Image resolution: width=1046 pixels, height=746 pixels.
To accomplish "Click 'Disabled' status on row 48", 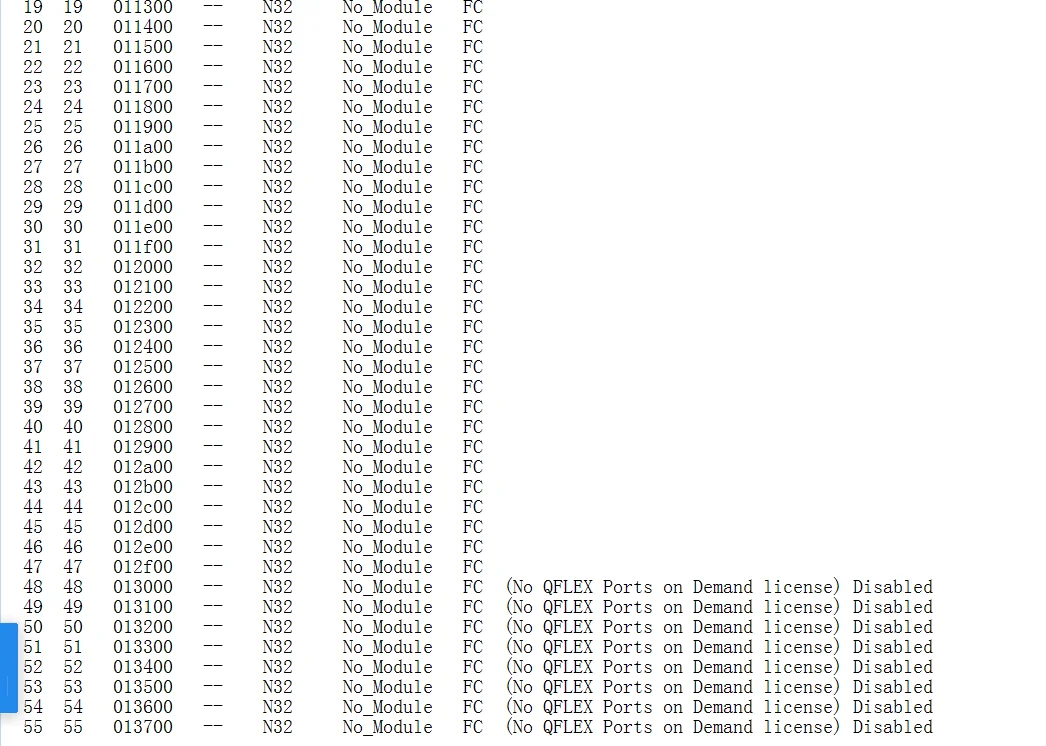I will tap(893, 587).
